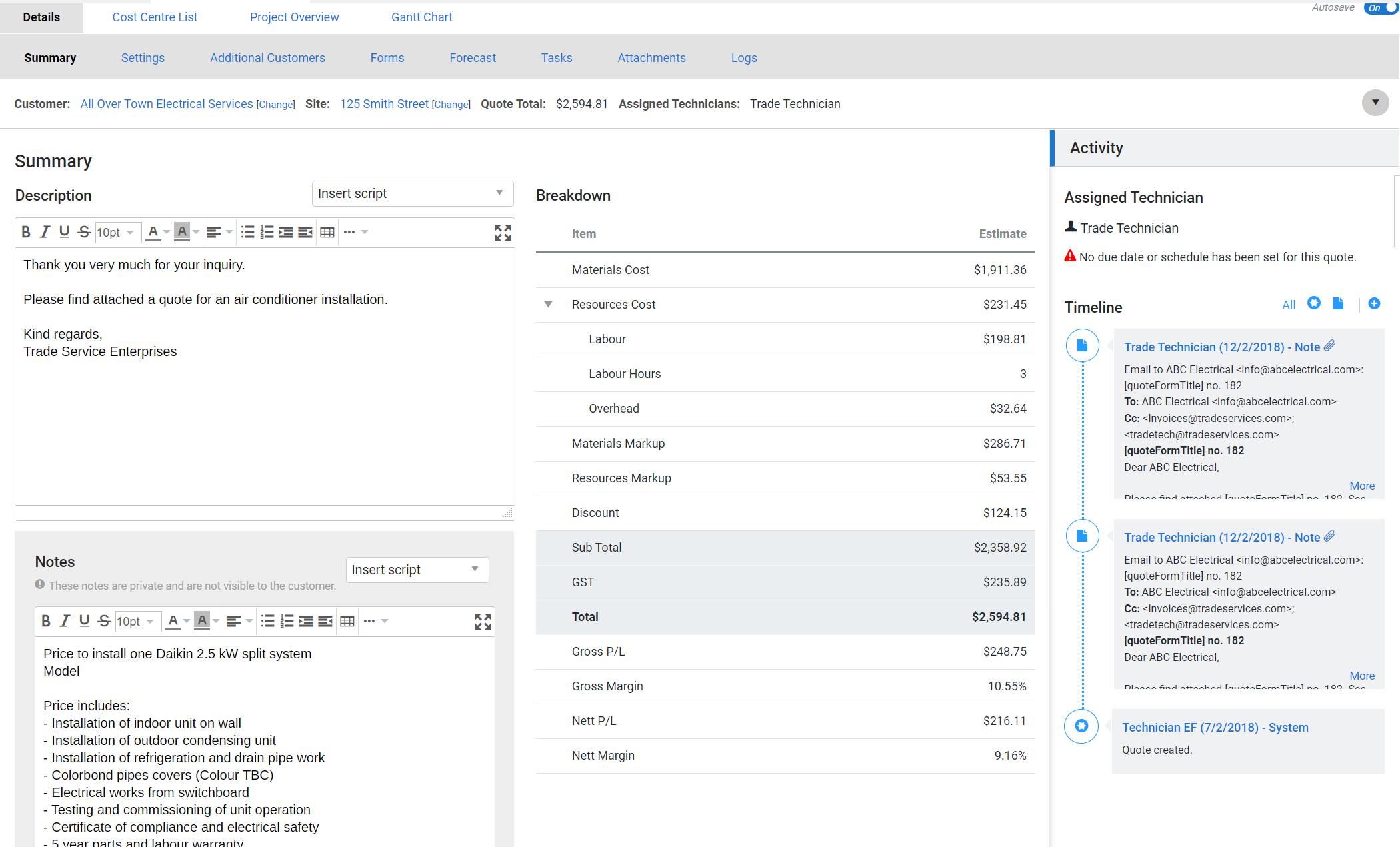The width and height of the screenshot is (1400, 847).
Task: Insert a table in the Notes editor
Action: pos(347,621)
